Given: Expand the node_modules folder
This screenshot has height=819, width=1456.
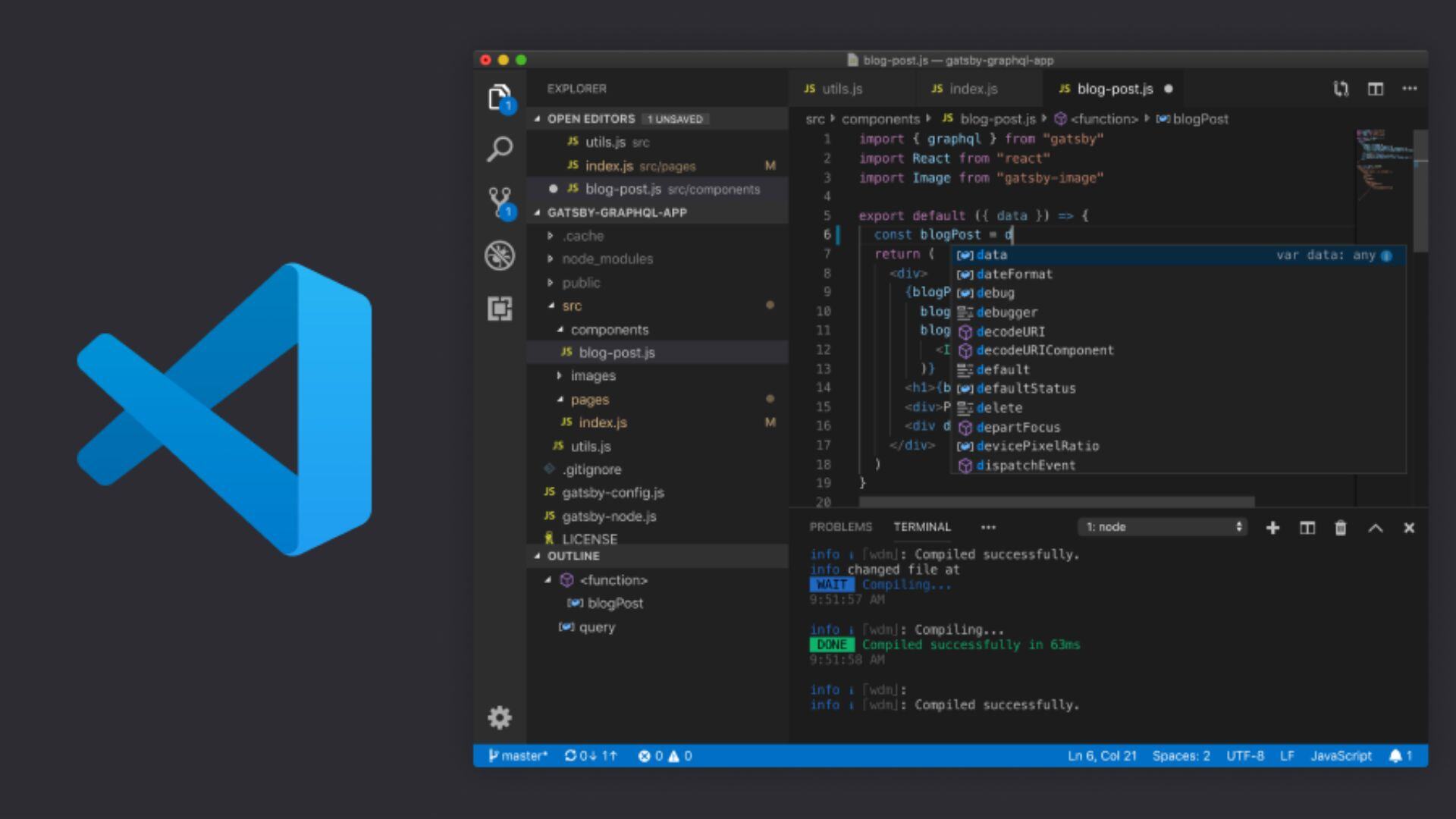Looking at the screenshot, I should [x=607, y=259].
